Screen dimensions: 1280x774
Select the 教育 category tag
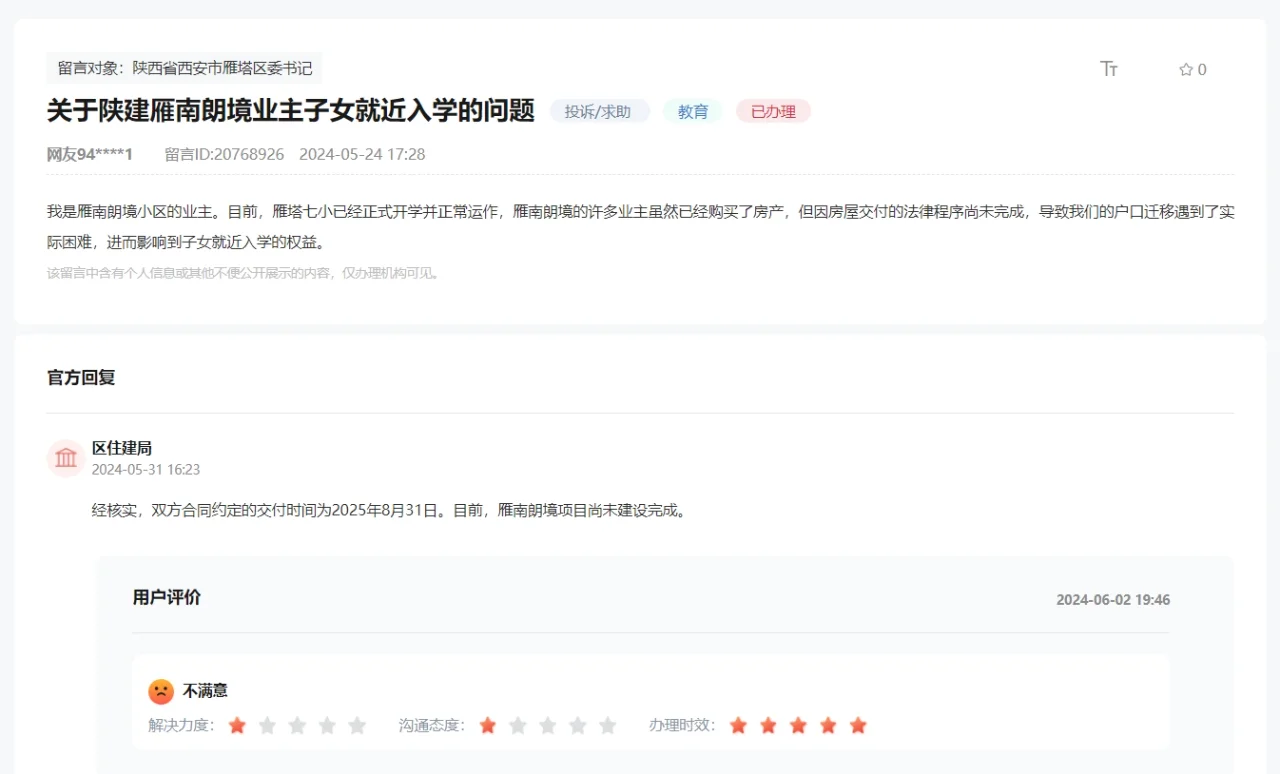[x=693, y=111]
